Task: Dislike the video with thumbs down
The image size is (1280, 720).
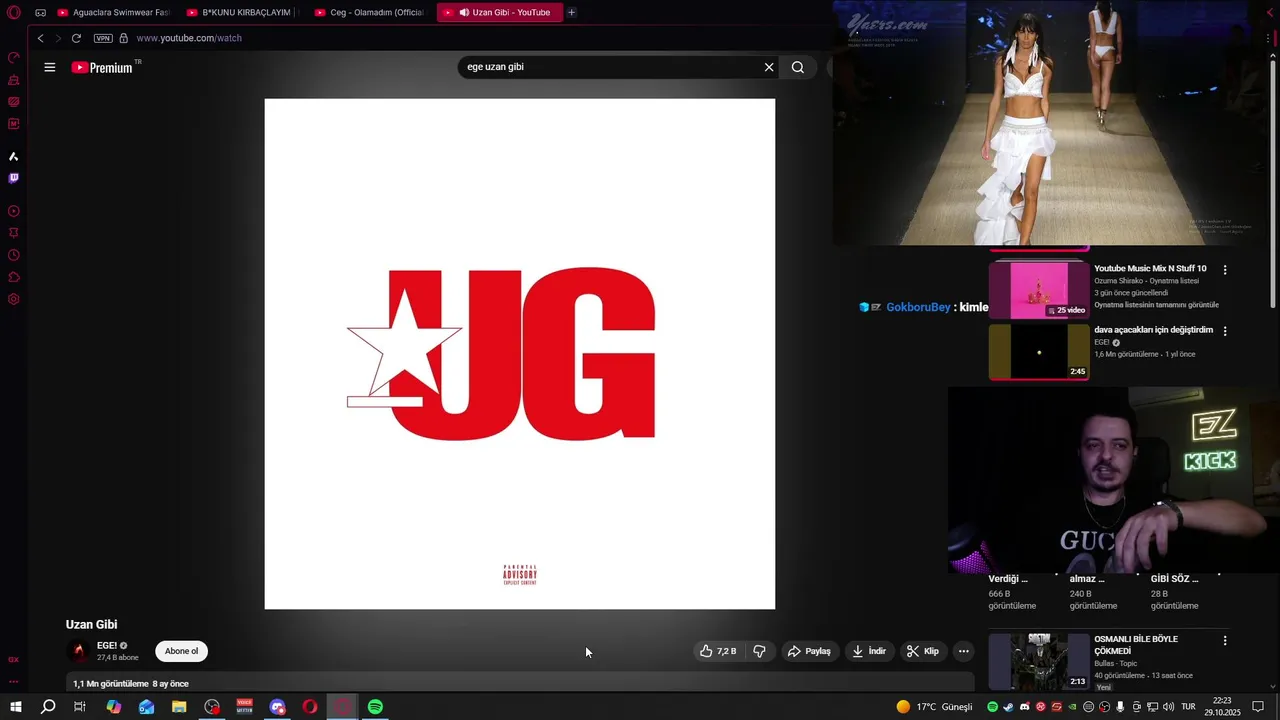Action: (759, 651)
